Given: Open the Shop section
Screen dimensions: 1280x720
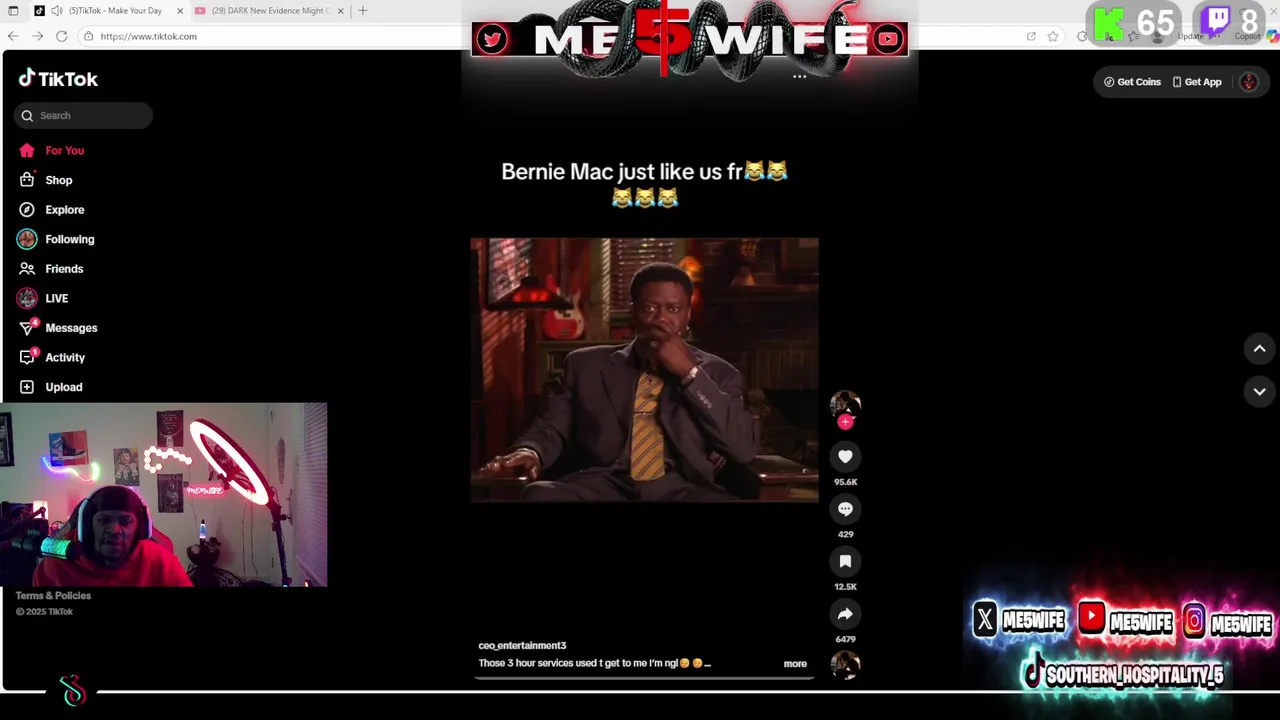Looking at the screenshot, I should click(58, 180).
